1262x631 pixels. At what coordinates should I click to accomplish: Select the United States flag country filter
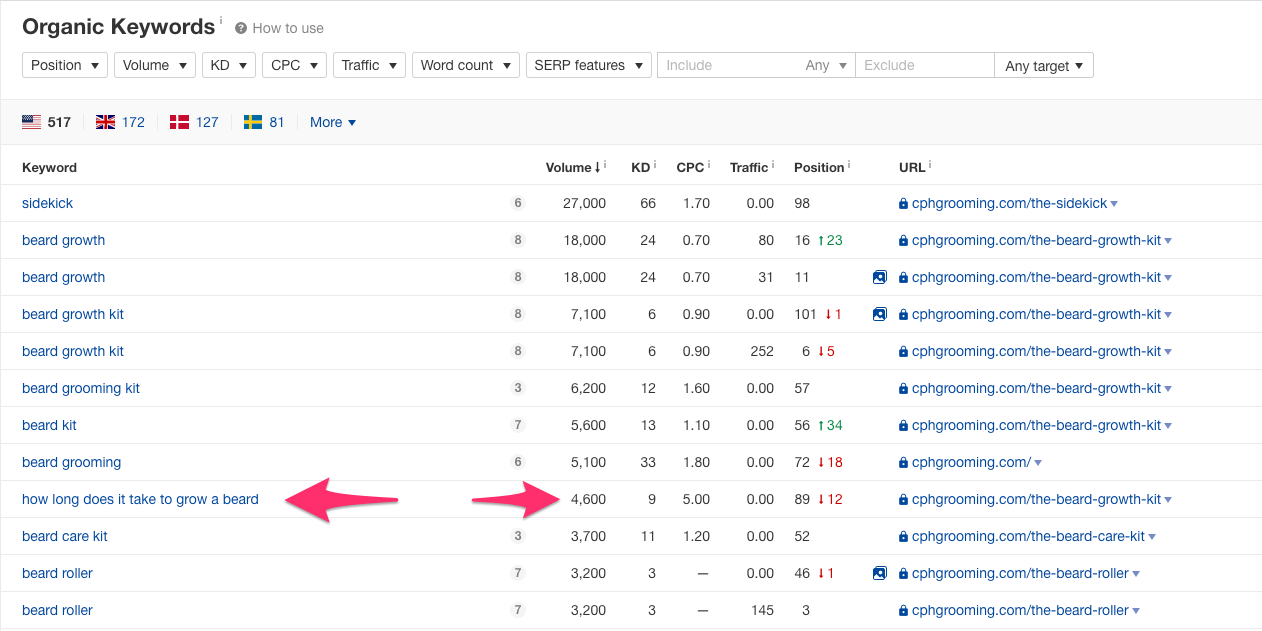pyautogui.click(x=46, y=122)
